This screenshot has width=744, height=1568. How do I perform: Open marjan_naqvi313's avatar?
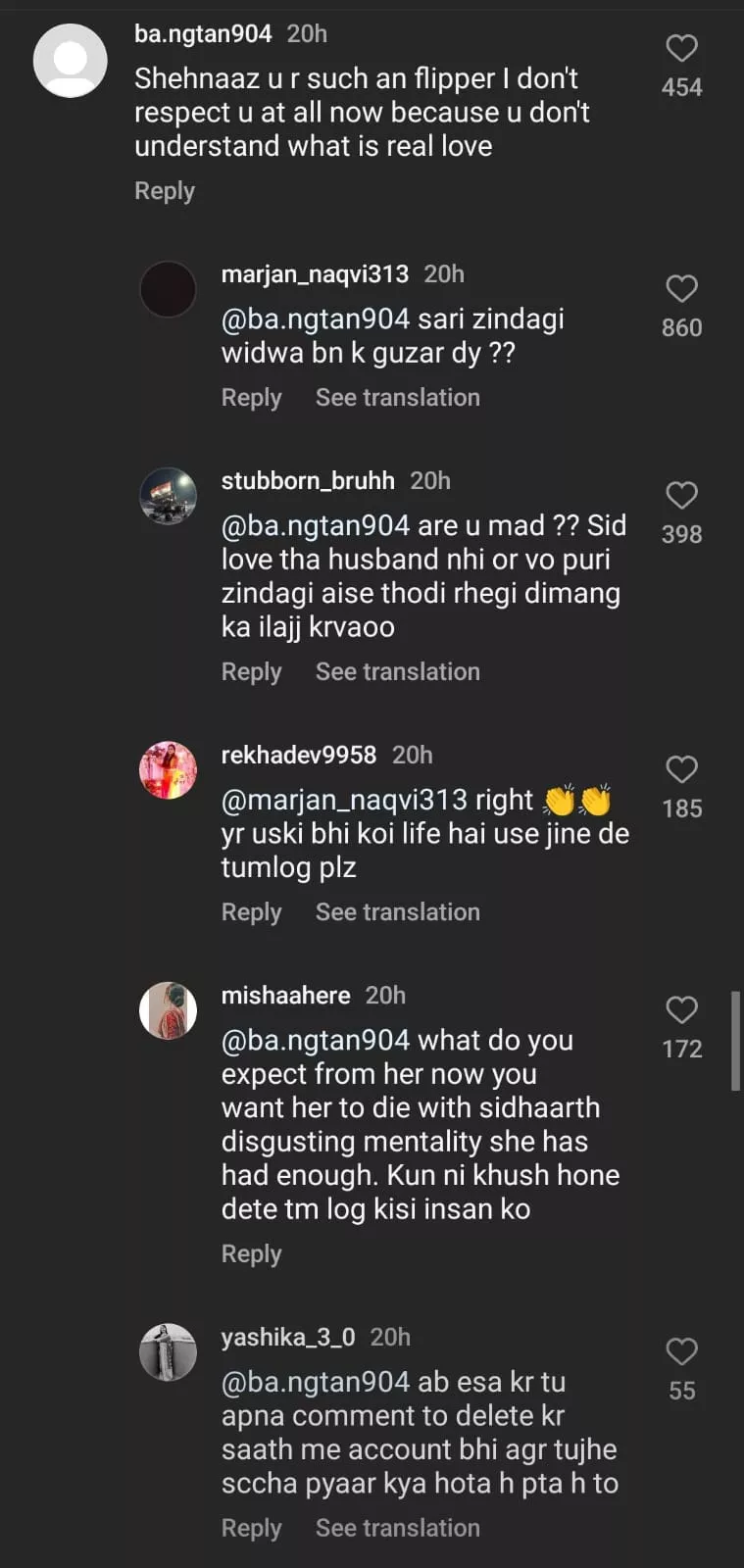[x=169, y=289]
